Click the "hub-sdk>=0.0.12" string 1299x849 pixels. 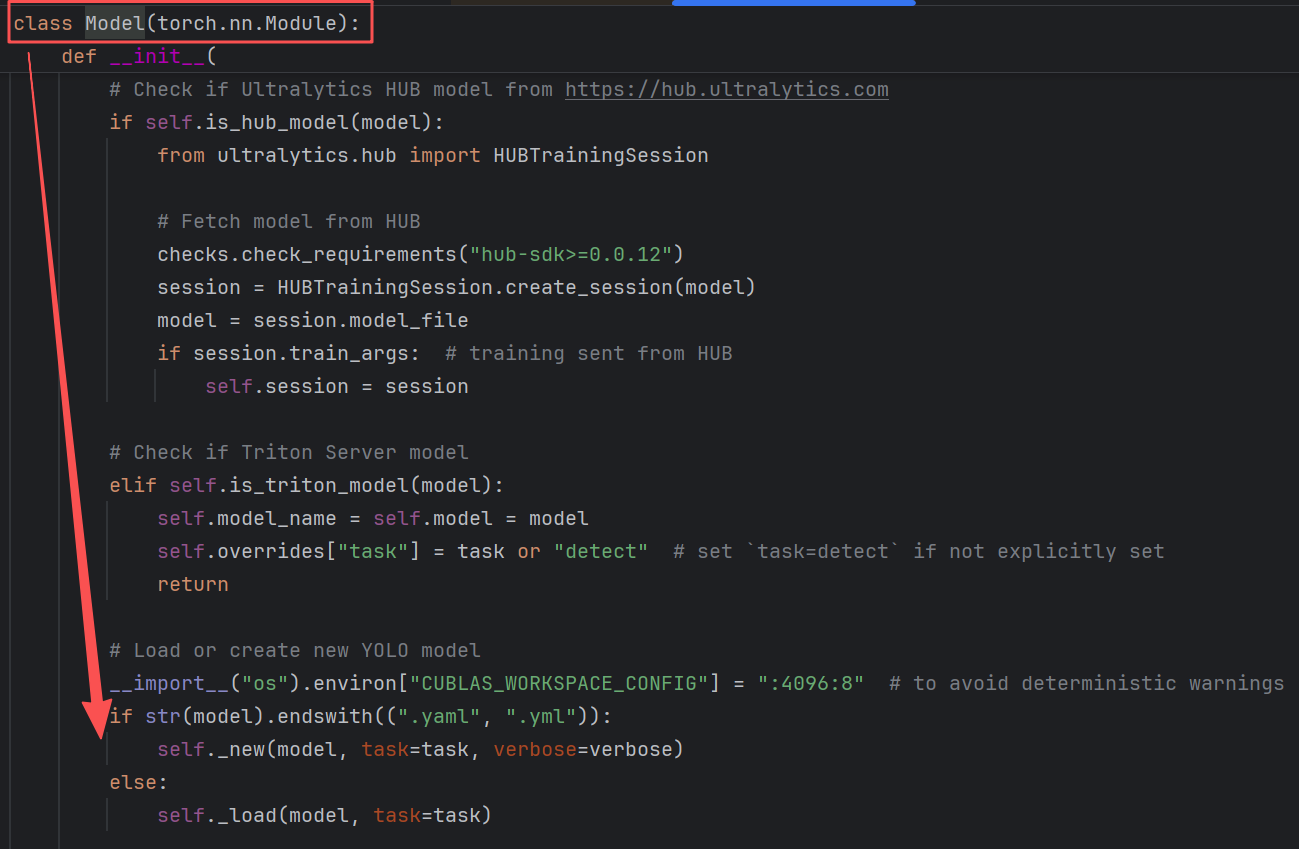point(571,255)
